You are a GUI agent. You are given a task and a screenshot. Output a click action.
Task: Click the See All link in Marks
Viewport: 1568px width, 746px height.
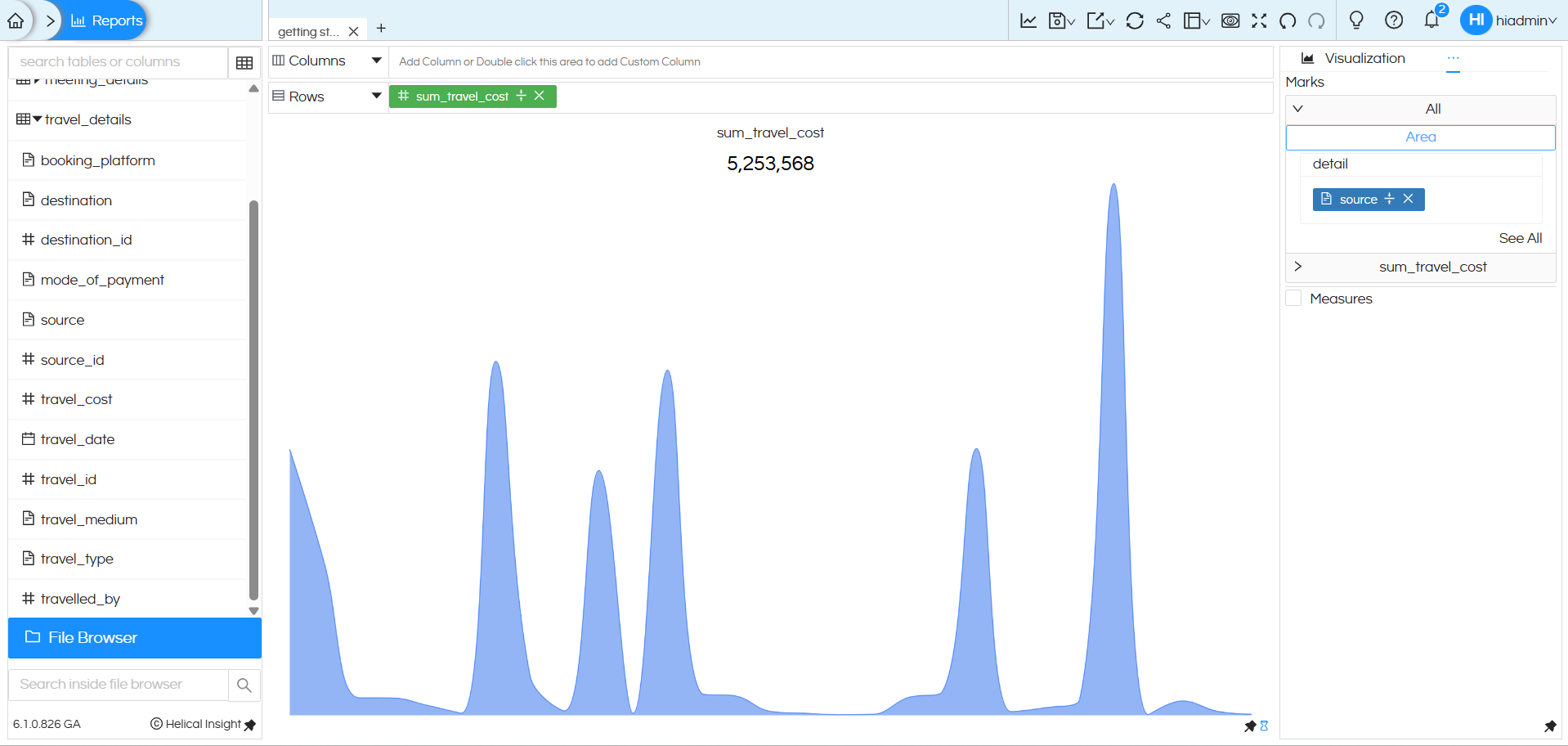coord(1520,238)
